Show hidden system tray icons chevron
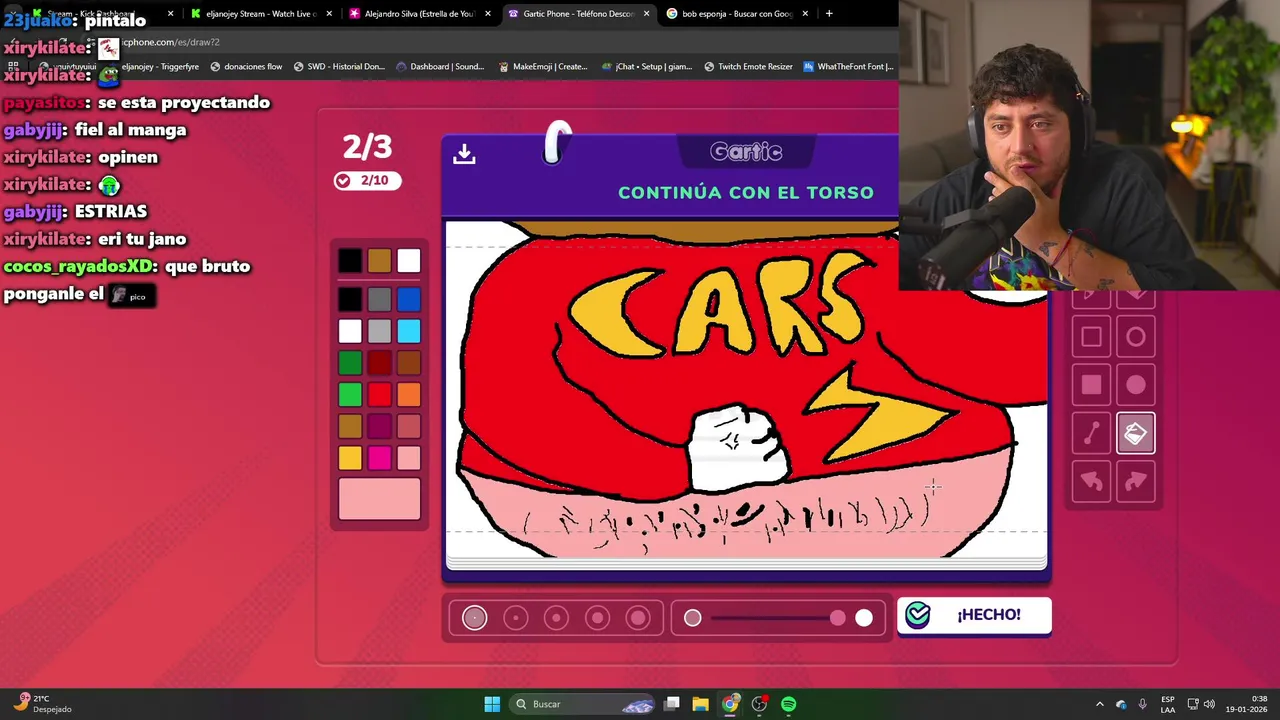Screen dimensions: 1280x720 1100,704
